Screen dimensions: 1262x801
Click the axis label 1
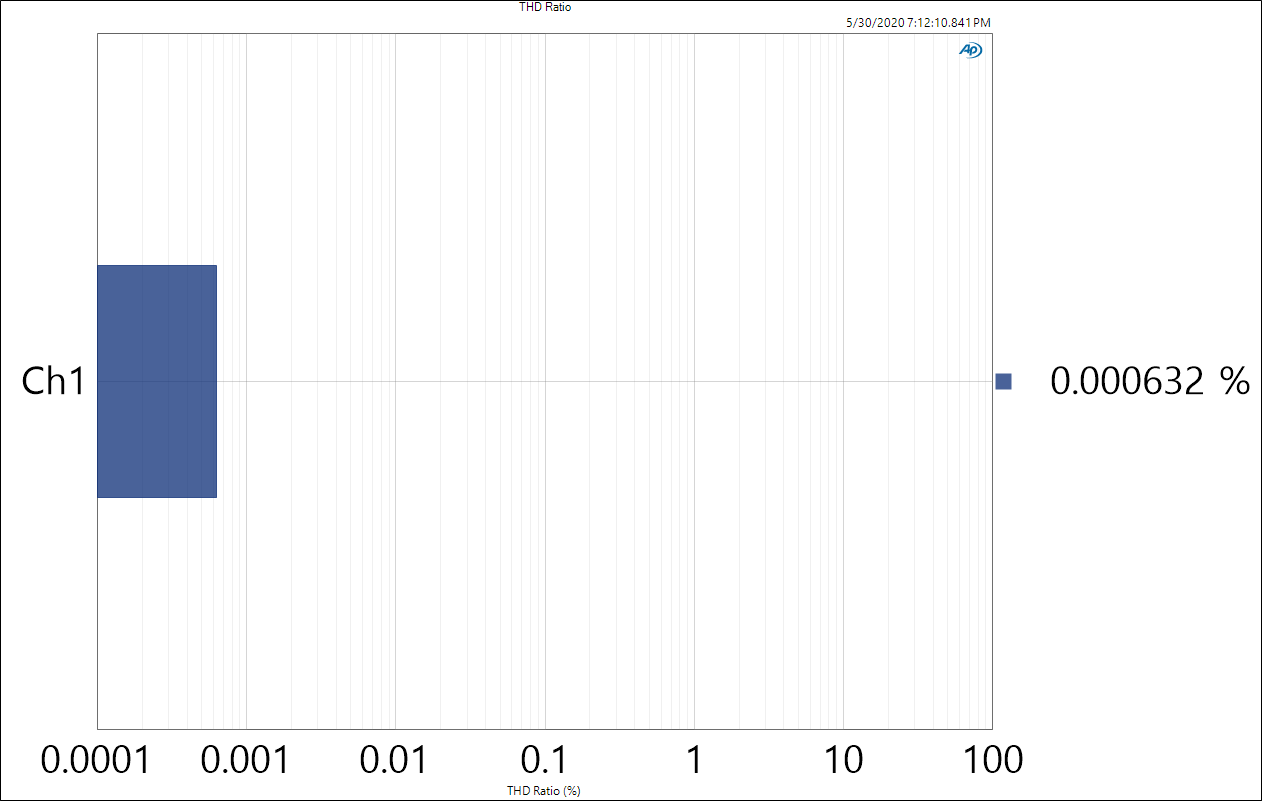[x=693, y=760]
